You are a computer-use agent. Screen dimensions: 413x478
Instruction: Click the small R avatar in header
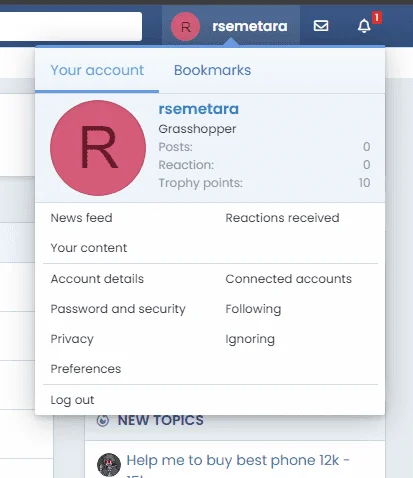(186, 26)
